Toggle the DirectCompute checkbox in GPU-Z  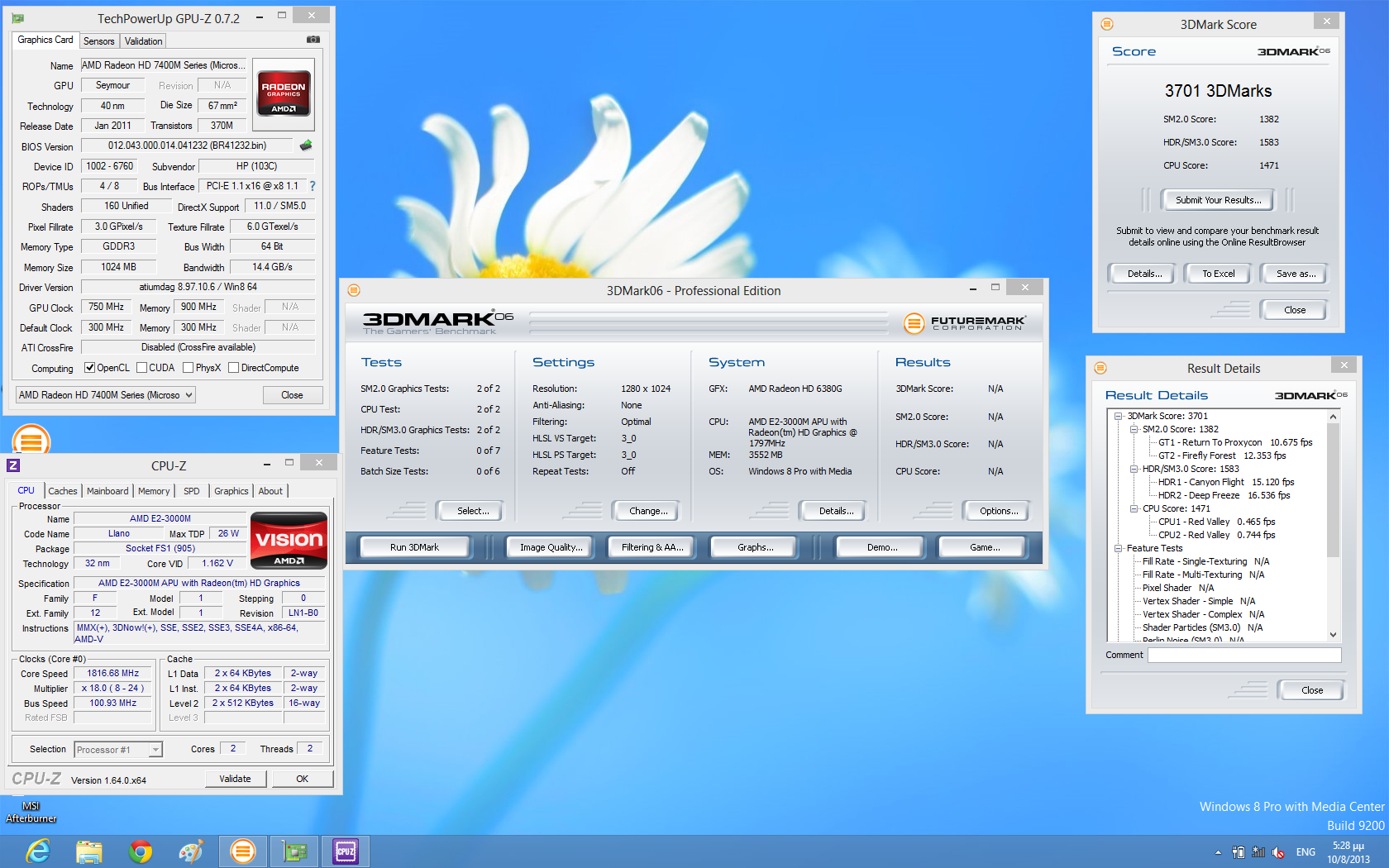tap(233, 368)
